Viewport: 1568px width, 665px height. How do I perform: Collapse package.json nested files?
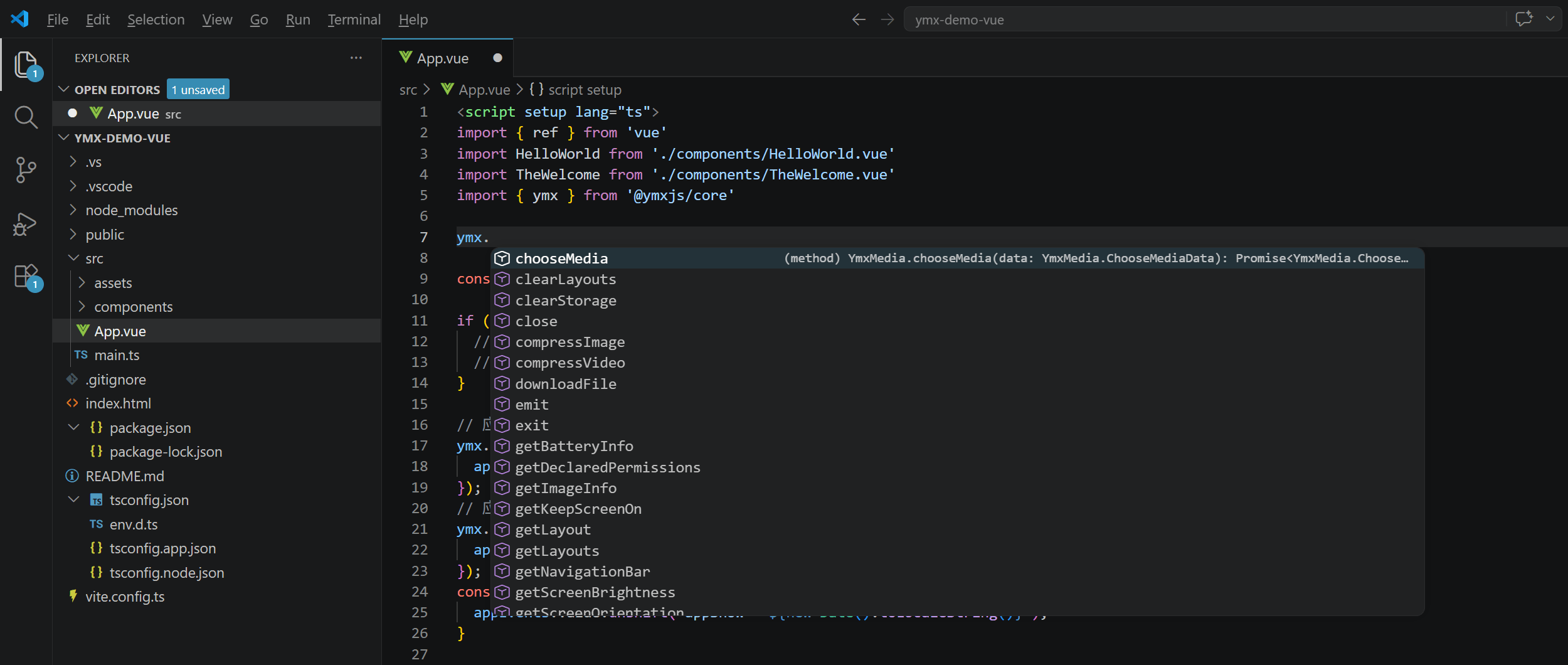[73, 427]
